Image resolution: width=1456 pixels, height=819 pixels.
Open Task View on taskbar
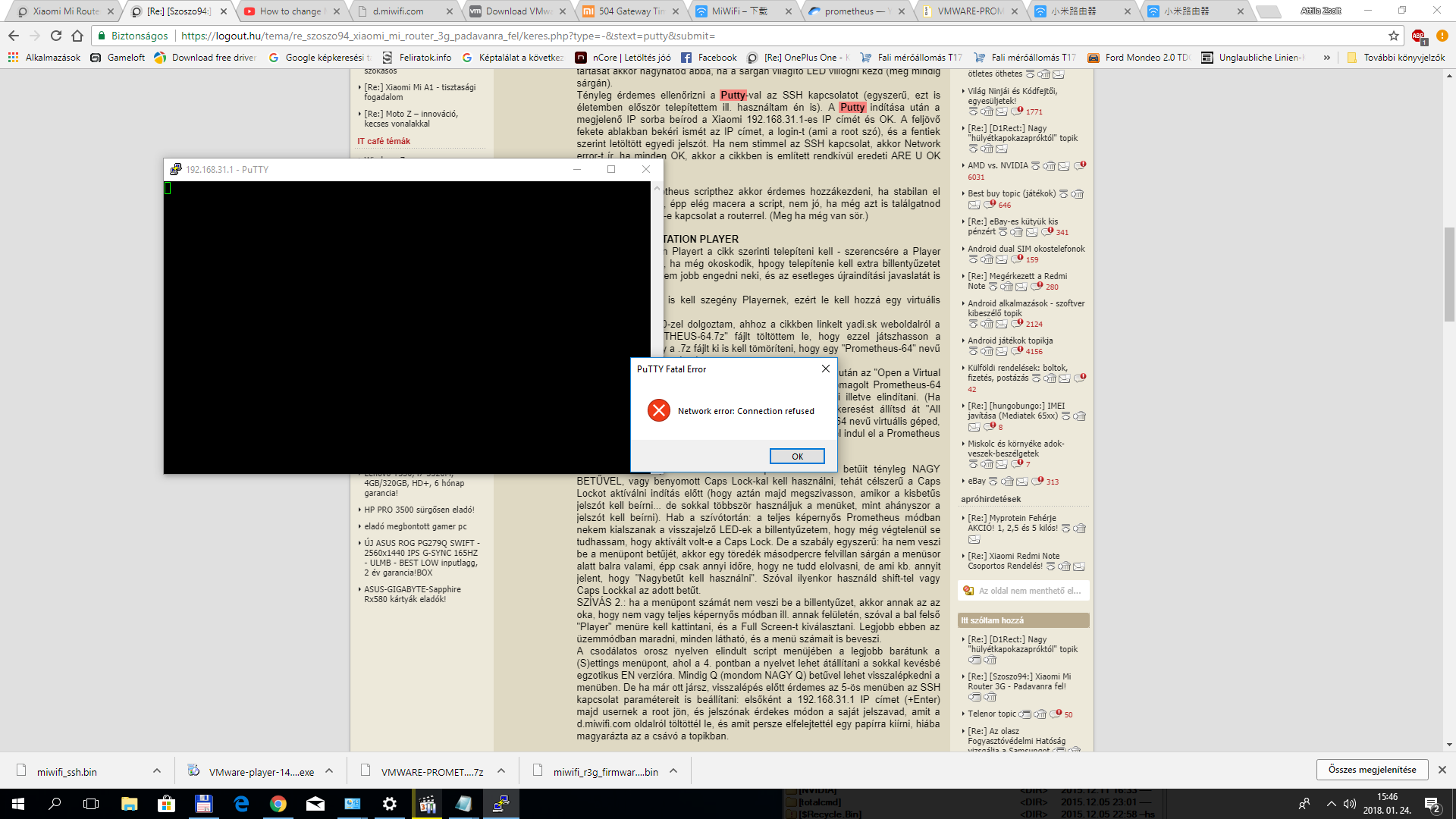91,804
